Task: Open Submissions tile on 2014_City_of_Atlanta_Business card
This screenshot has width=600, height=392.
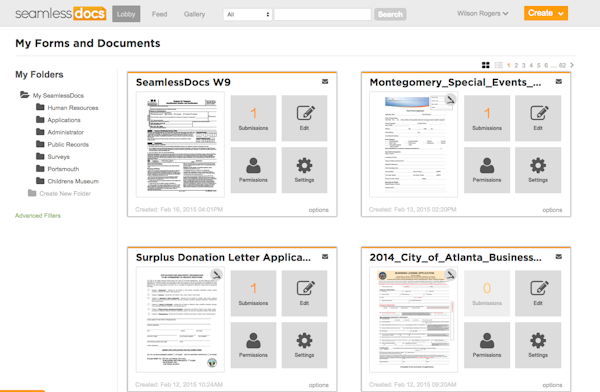Action: (x=487, y=293)
